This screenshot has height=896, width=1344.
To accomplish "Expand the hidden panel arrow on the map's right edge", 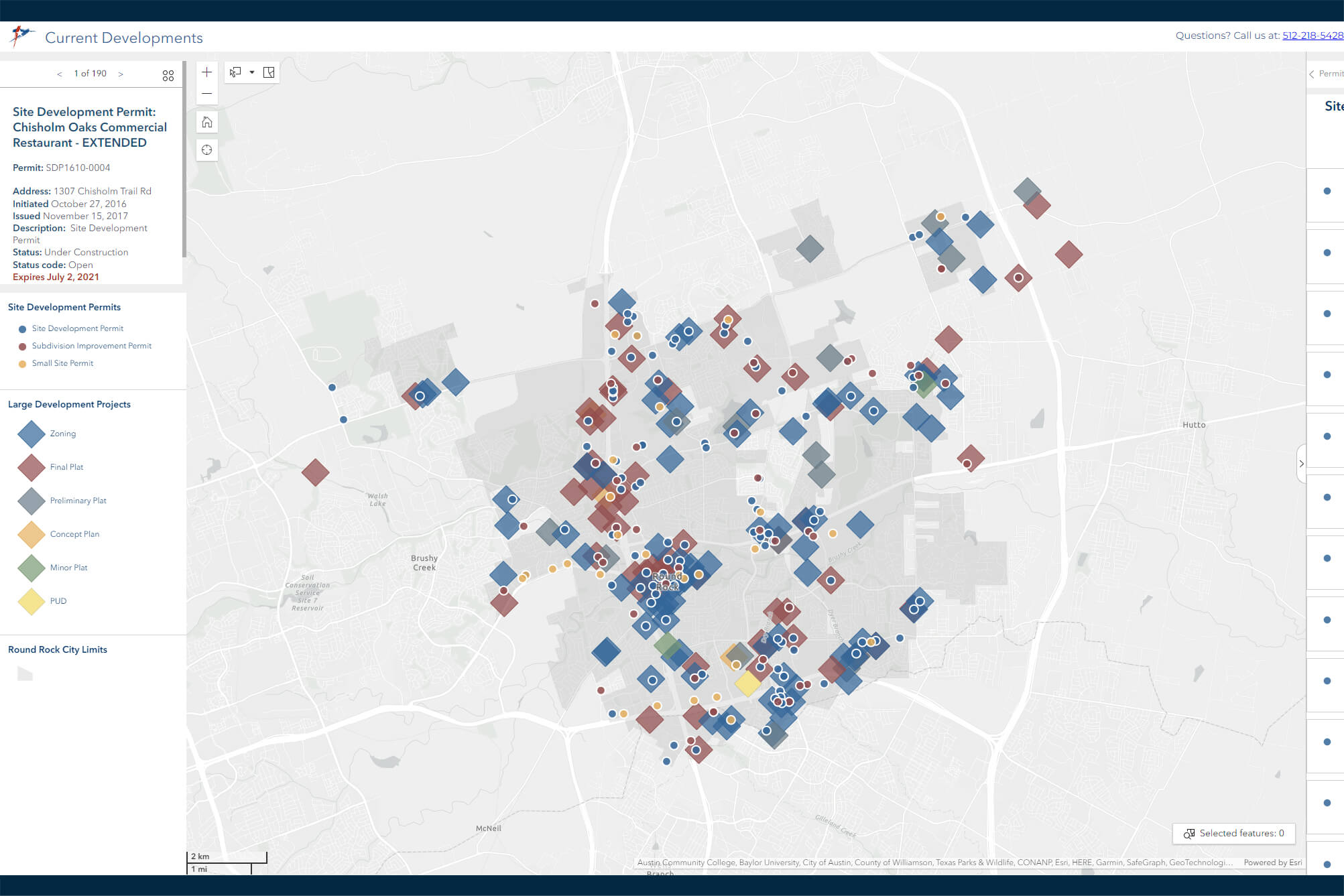I will click(x=1301, y=463).
